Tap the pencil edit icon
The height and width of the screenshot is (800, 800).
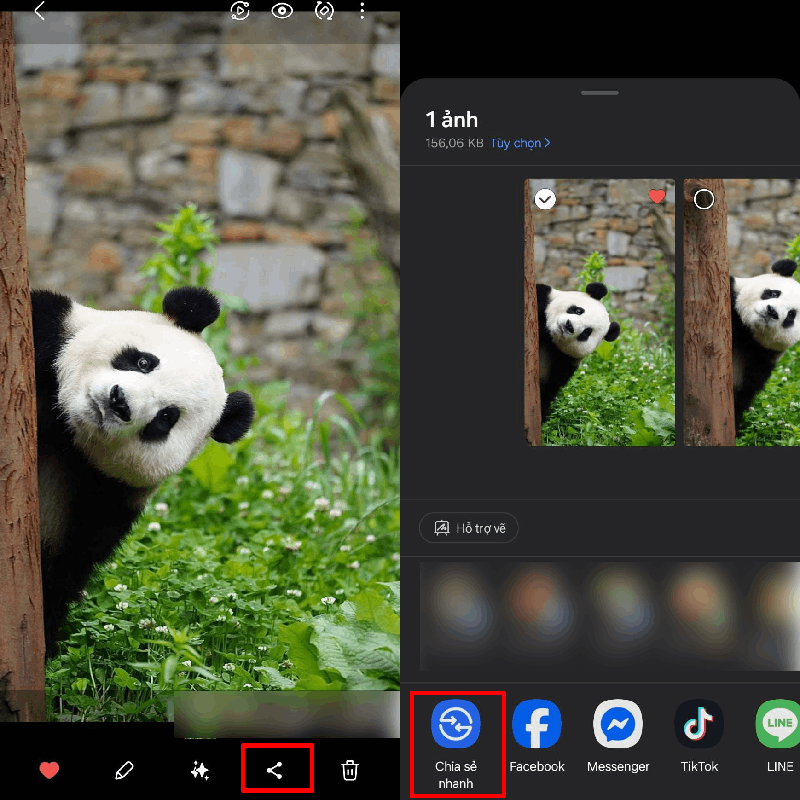(x=124, y=770)
